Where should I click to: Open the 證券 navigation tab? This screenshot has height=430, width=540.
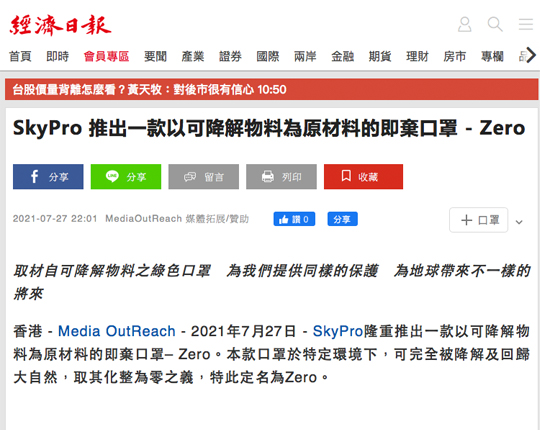click(230, 56)
